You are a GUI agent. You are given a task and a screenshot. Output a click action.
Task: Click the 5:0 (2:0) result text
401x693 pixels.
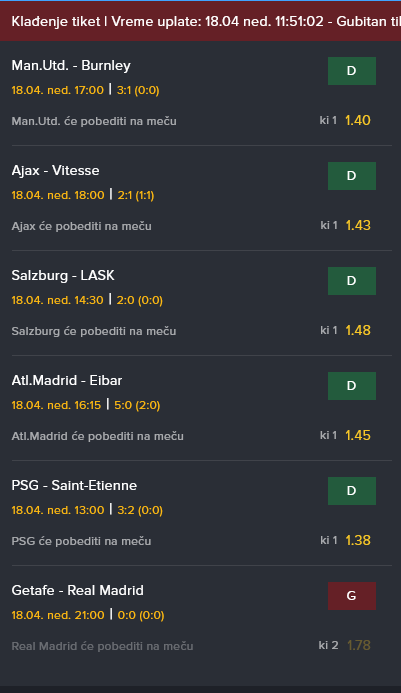(137, 405)
